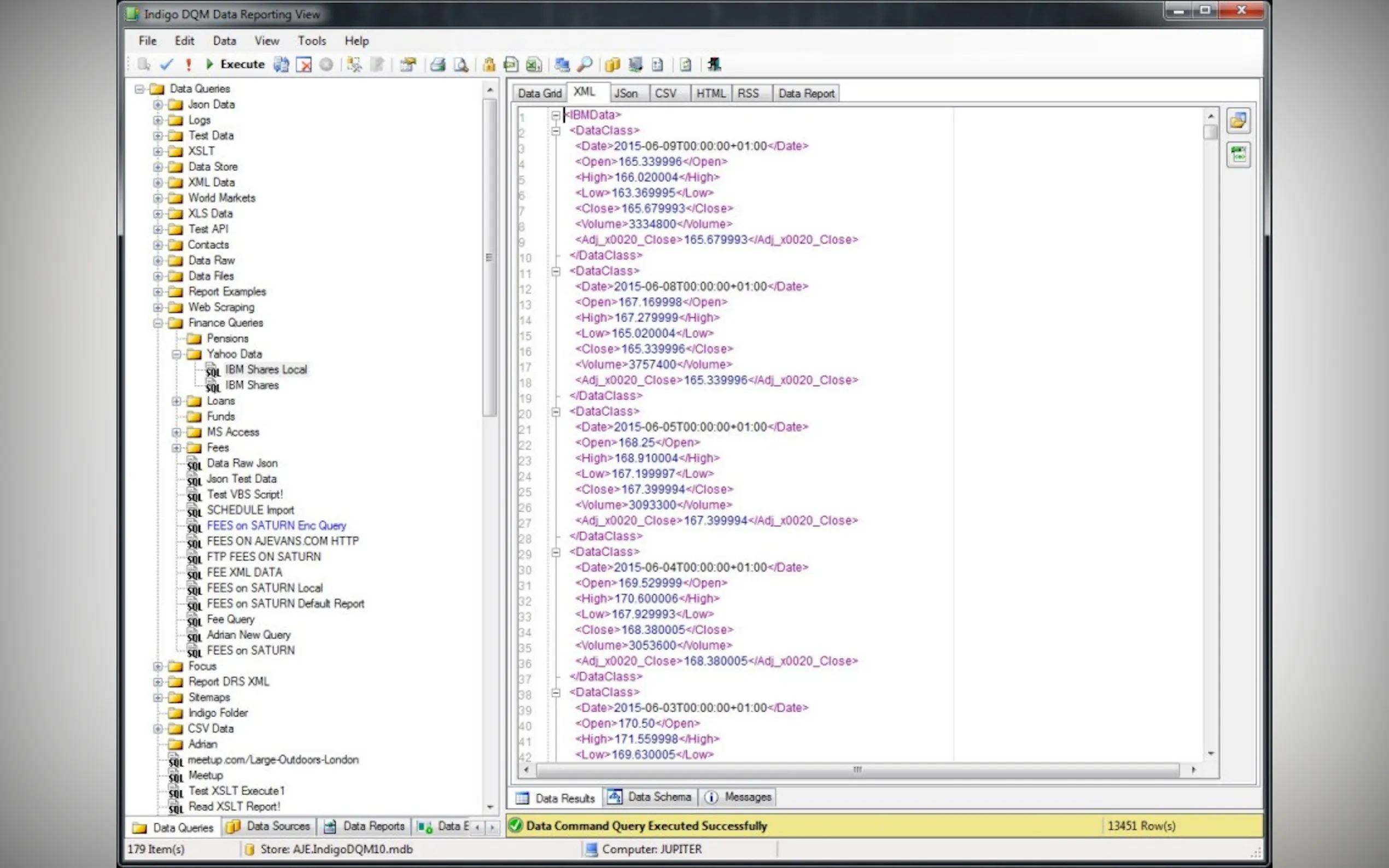Click the red X clear results icon
1389x868 pixels.
tap(304, 64)
